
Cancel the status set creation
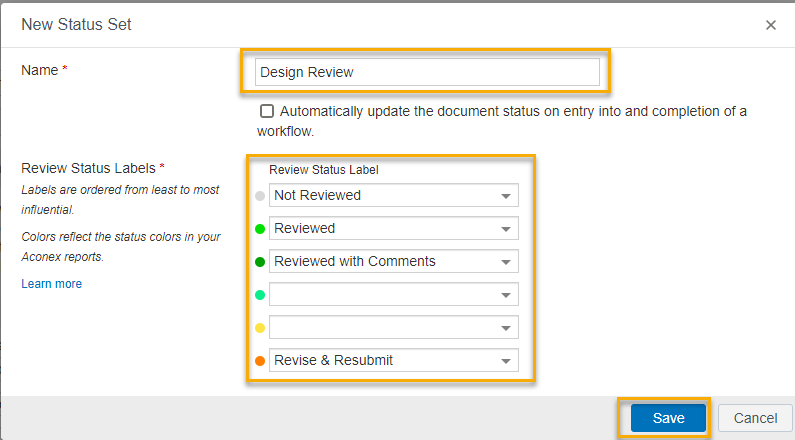point(755,418)
